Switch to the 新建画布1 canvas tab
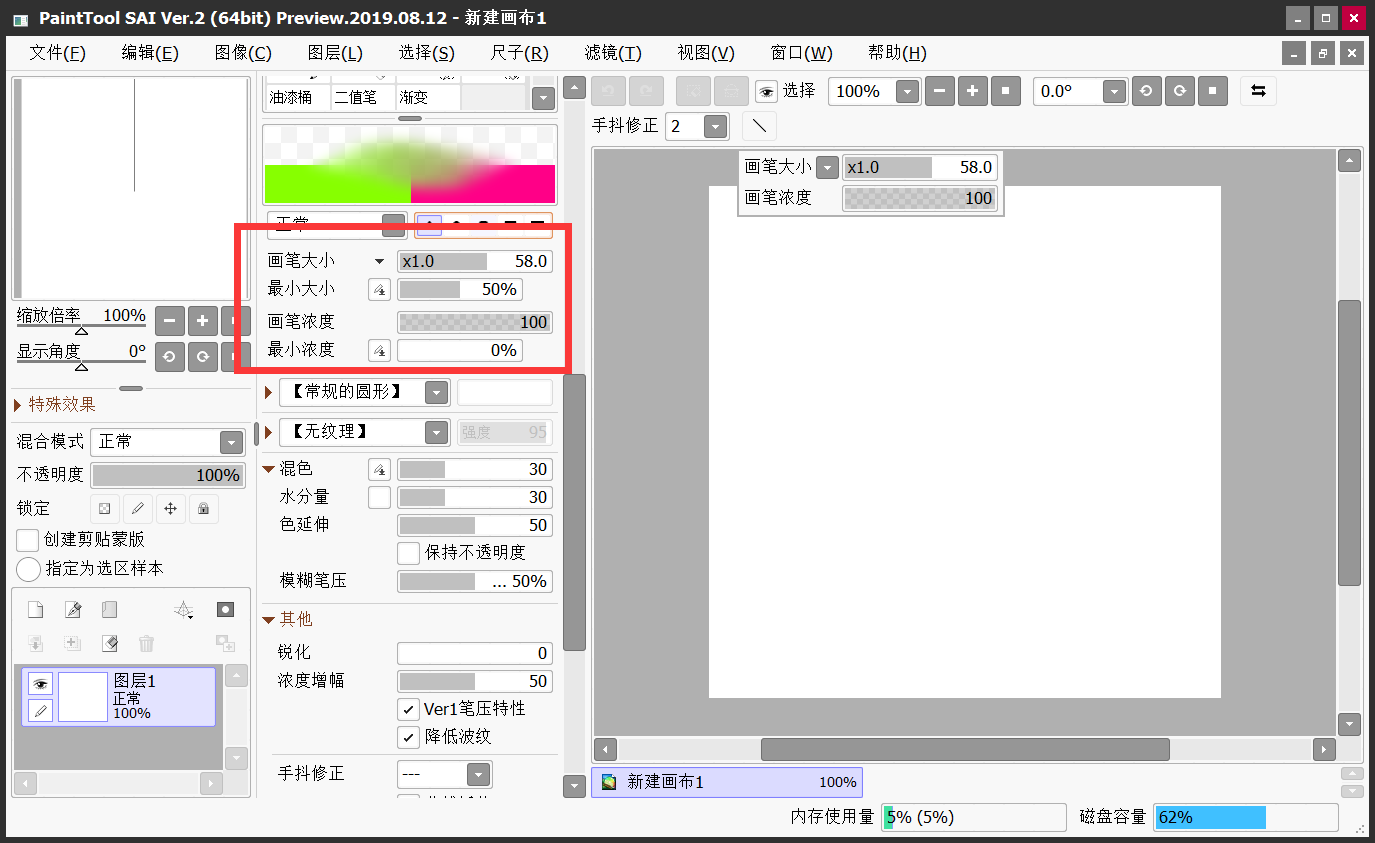This screenshot has height=843, width=1375. (x=727, y=782)
